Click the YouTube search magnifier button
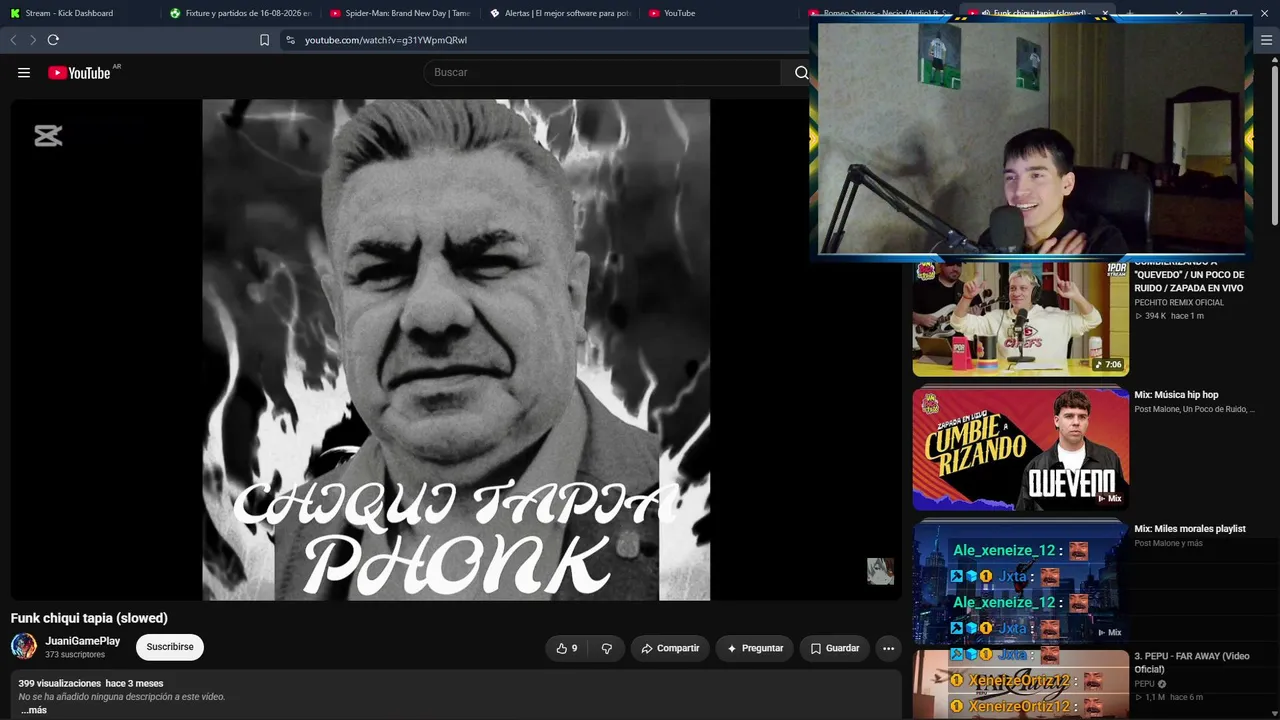Viewport: 1280px width, 720px height. click(x=801, y=72)
